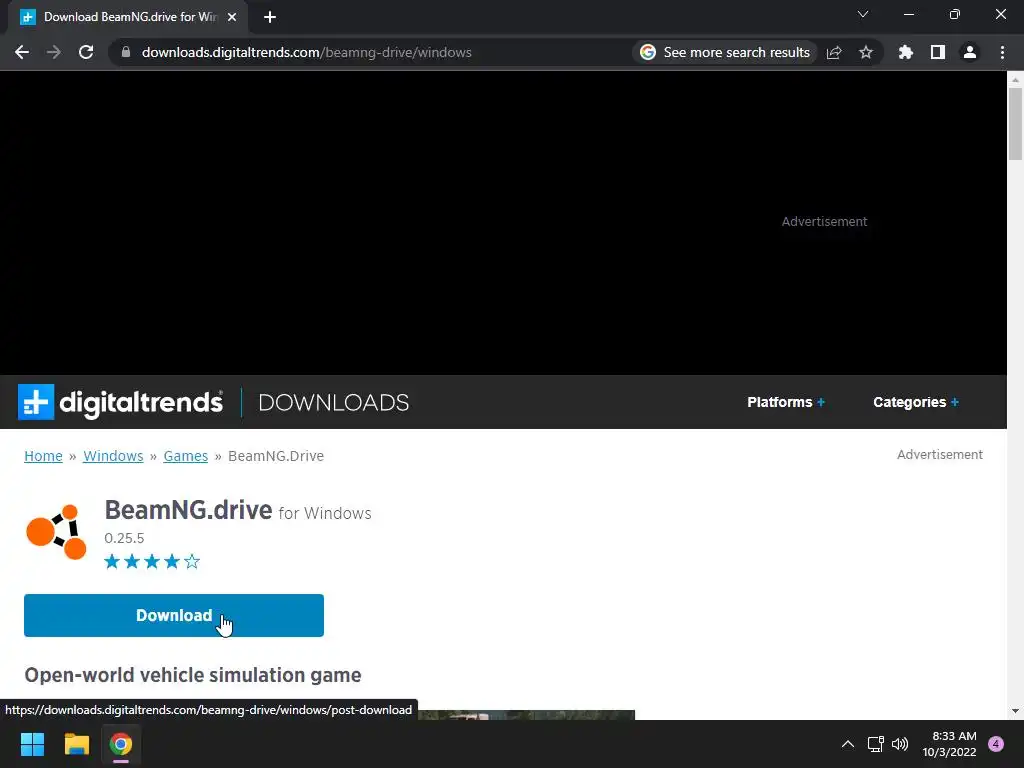
Task: Click the Google See more search results chip
Action: pos(725,52)
